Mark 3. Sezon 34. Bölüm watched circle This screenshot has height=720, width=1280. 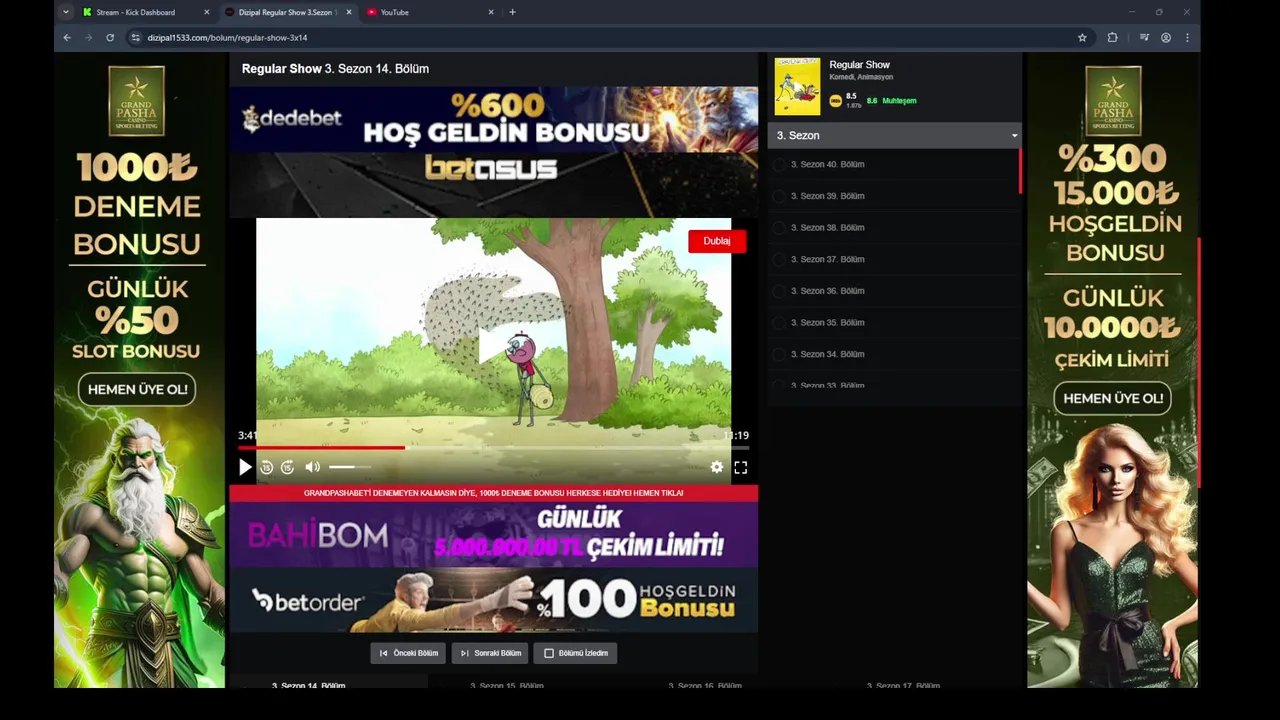pos(779,354)
